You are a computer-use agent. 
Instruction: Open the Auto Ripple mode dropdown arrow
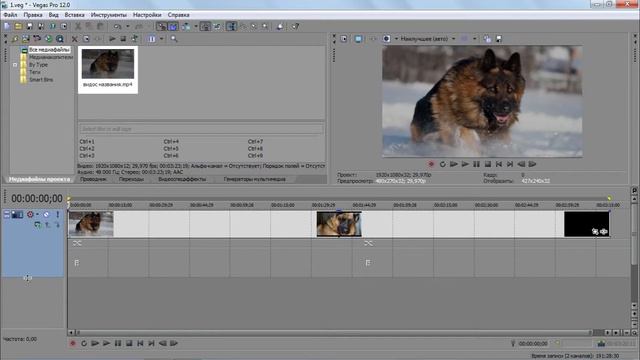tap(196, 27)
